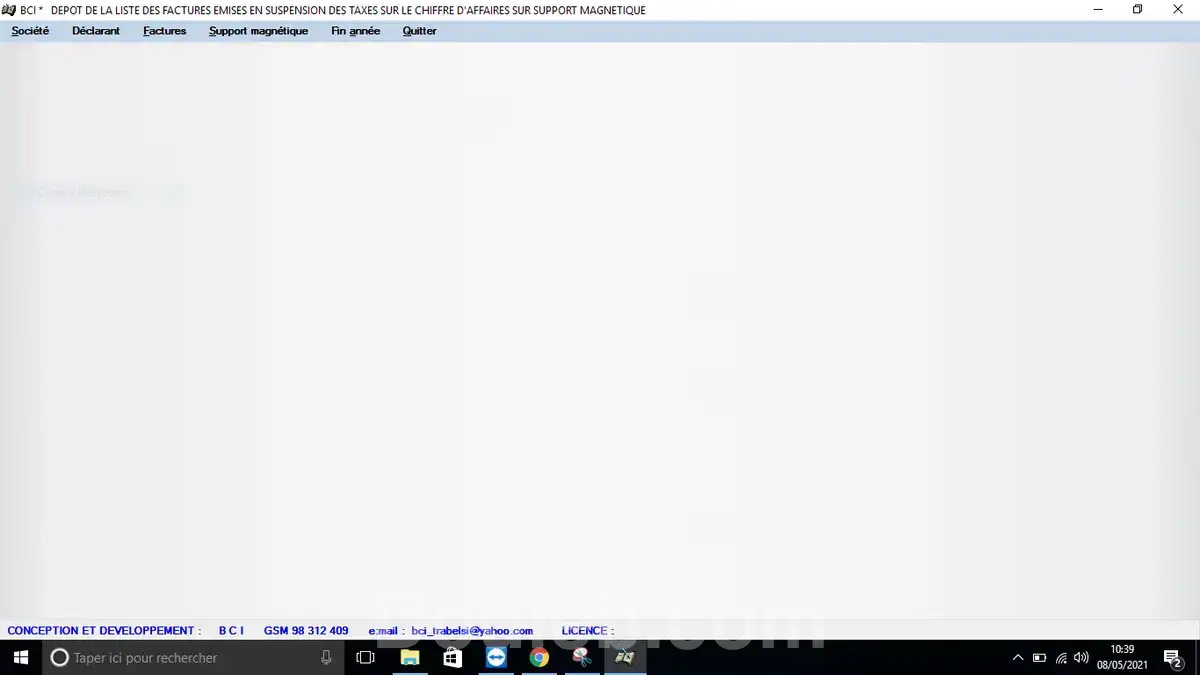Open the Déclarant menu

(96, 31)
